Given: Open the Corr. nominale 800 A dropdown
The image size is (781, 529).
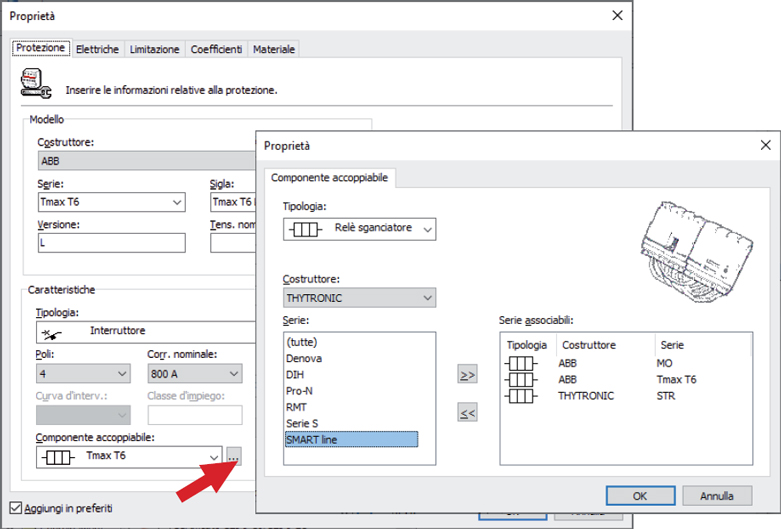Looking at the screenshot, I should click(195, 374).
